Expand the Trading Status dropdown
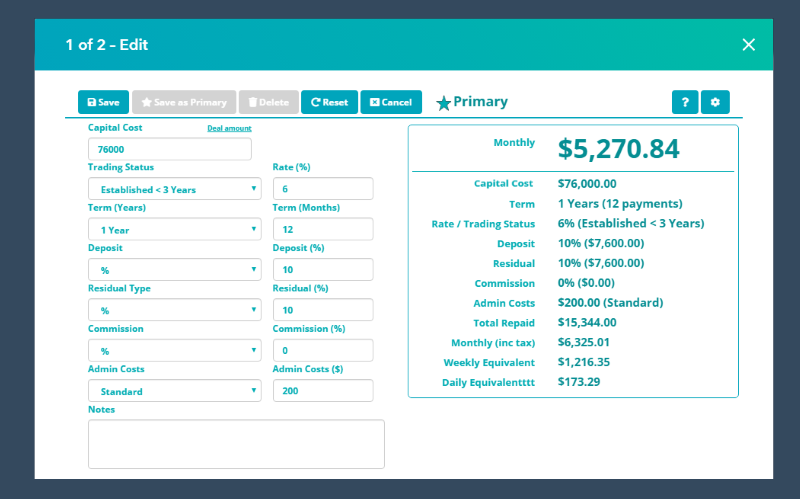The height and width of the screenshot is (500, 800). click(175, 189)
